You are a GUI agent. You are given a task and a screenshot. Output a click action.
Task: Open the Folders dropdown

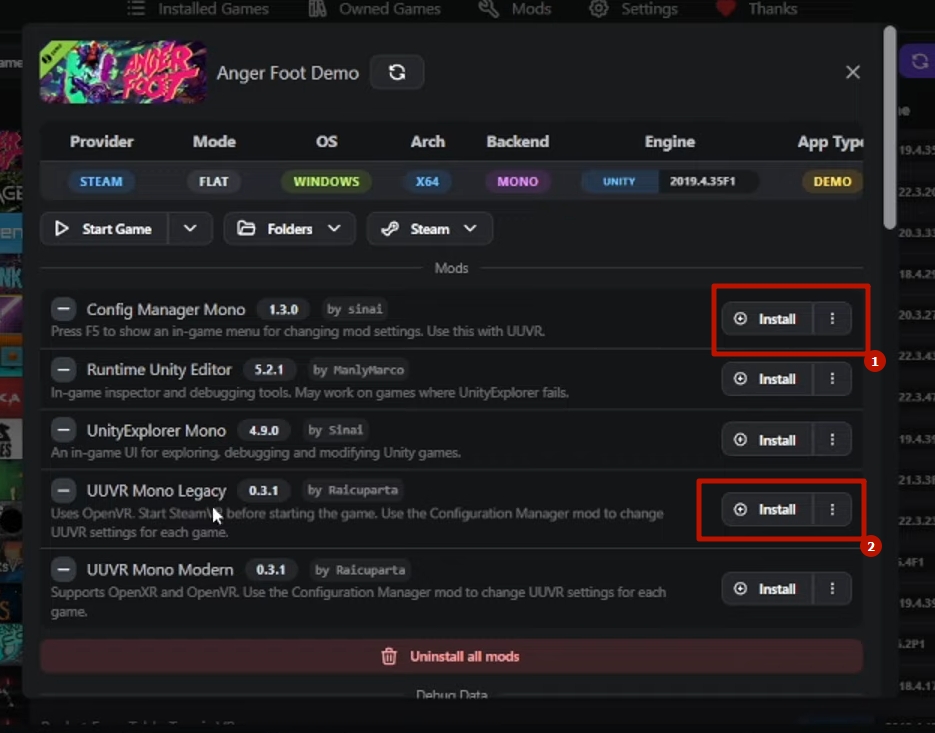click(x=289, y=228)
